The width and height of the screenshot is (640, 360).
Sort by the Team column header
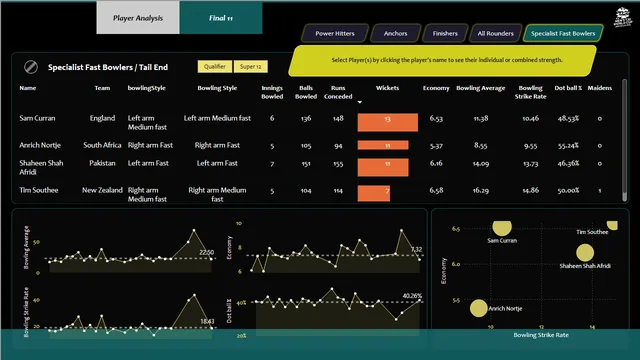pos(102,88)
